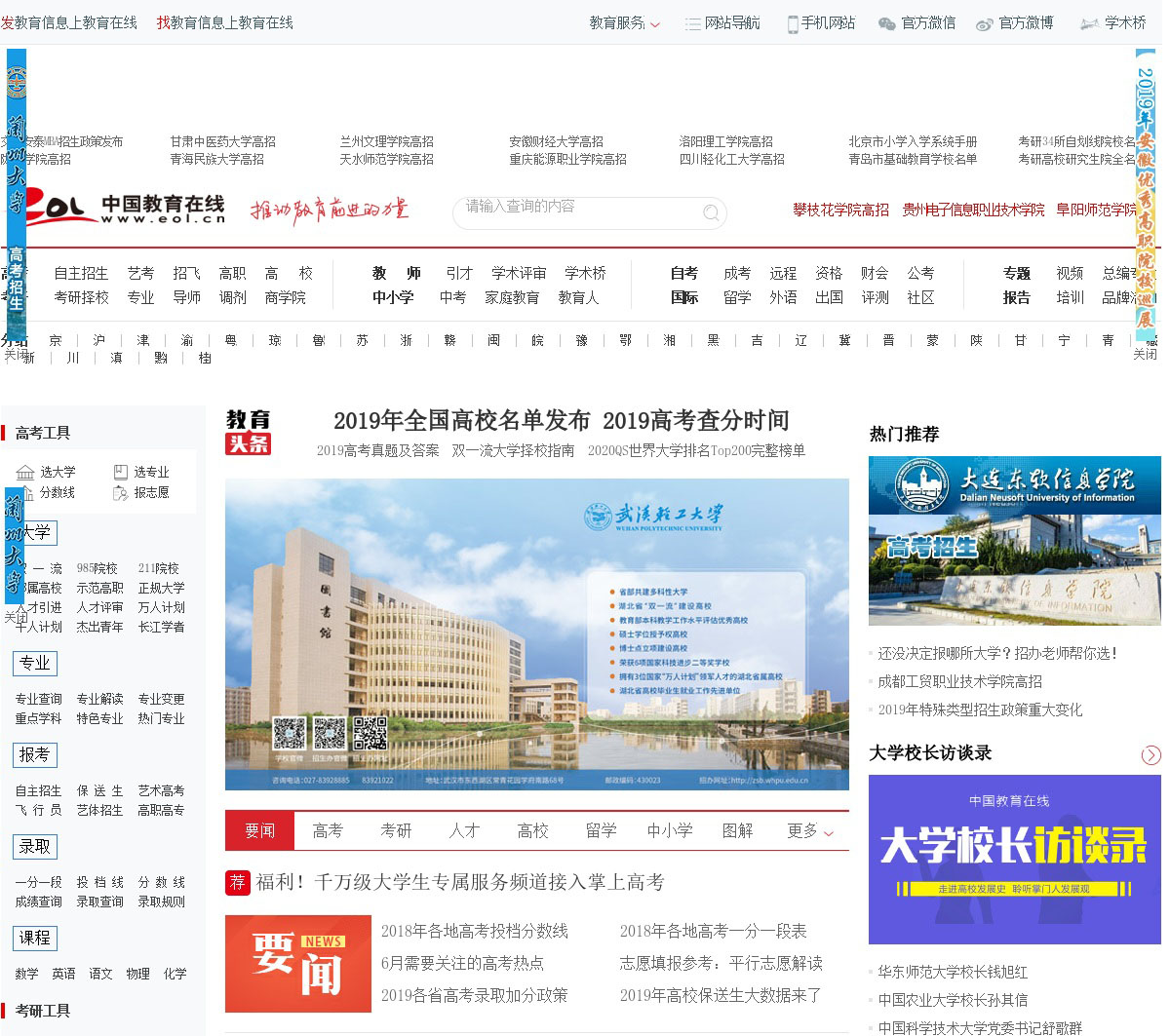Switch to the 人才 news tab
The width and height of the screenshot is (1170, 1036).
point(464,831)
